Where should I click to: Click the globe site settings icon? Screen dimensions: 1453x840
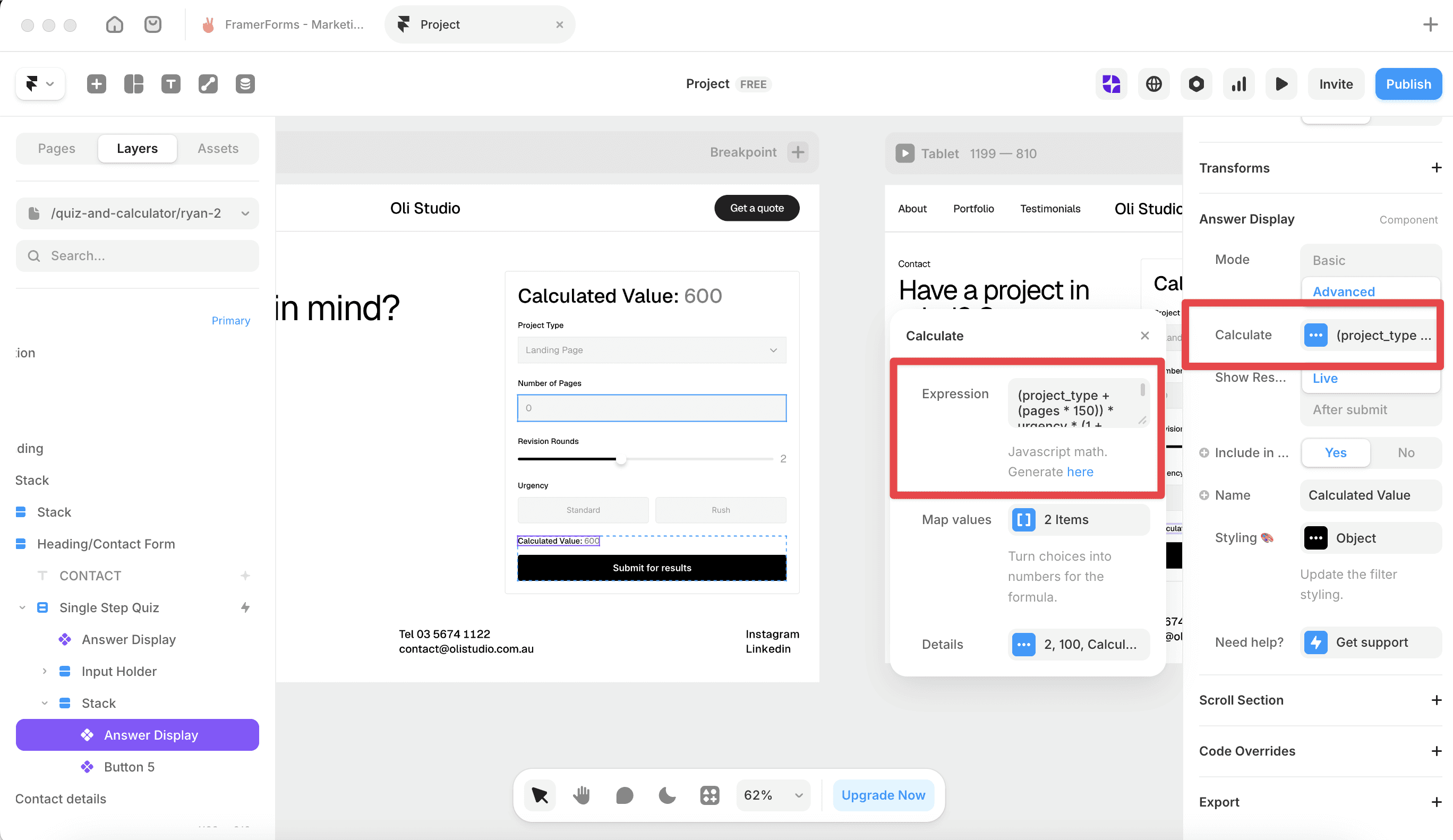point(1154,84)
